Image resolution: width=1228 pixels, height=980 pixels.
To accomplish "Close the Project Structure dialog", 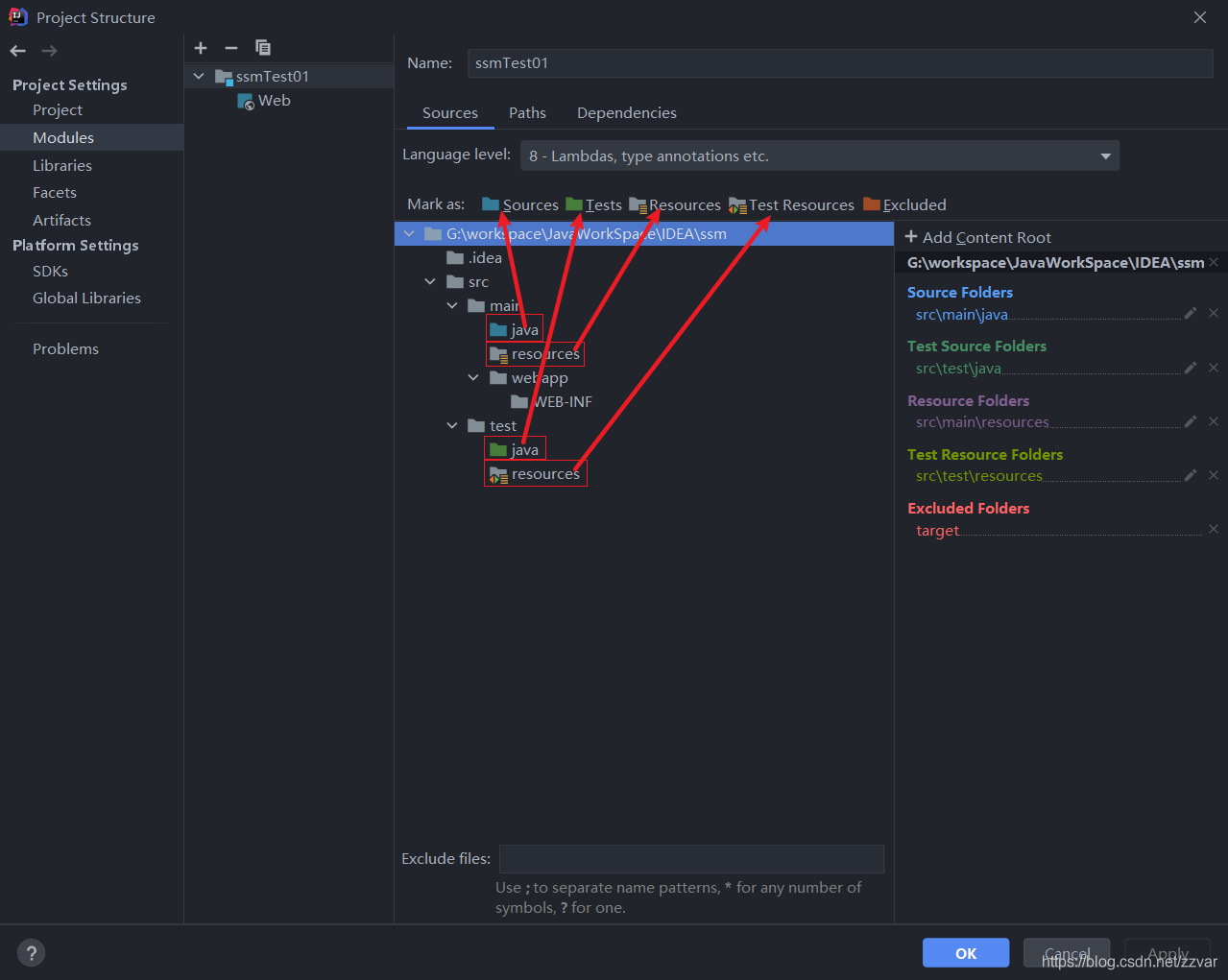I will (x=1200, y=17).
